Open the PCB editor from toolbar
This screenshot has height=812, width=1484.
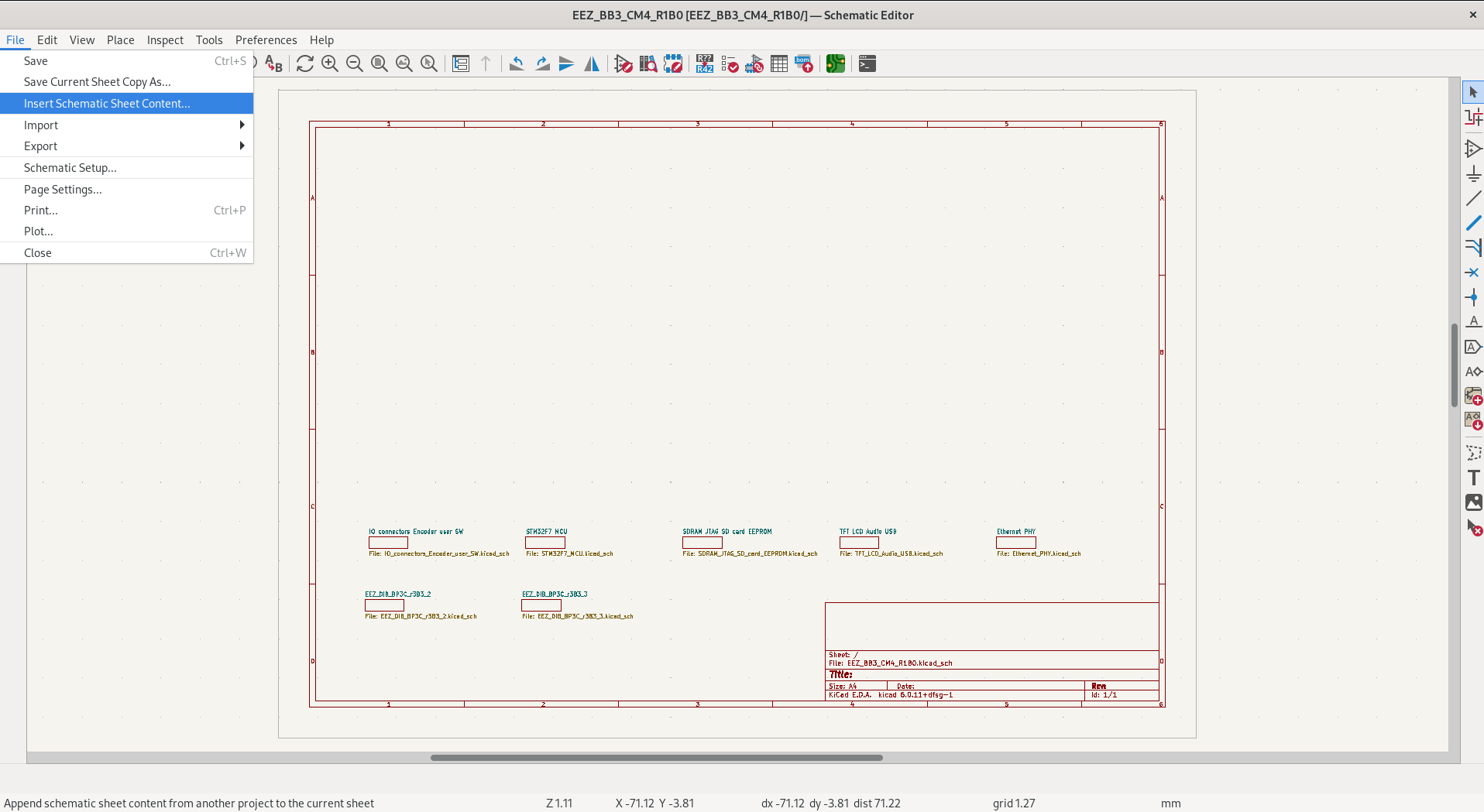tap(835, 63)
